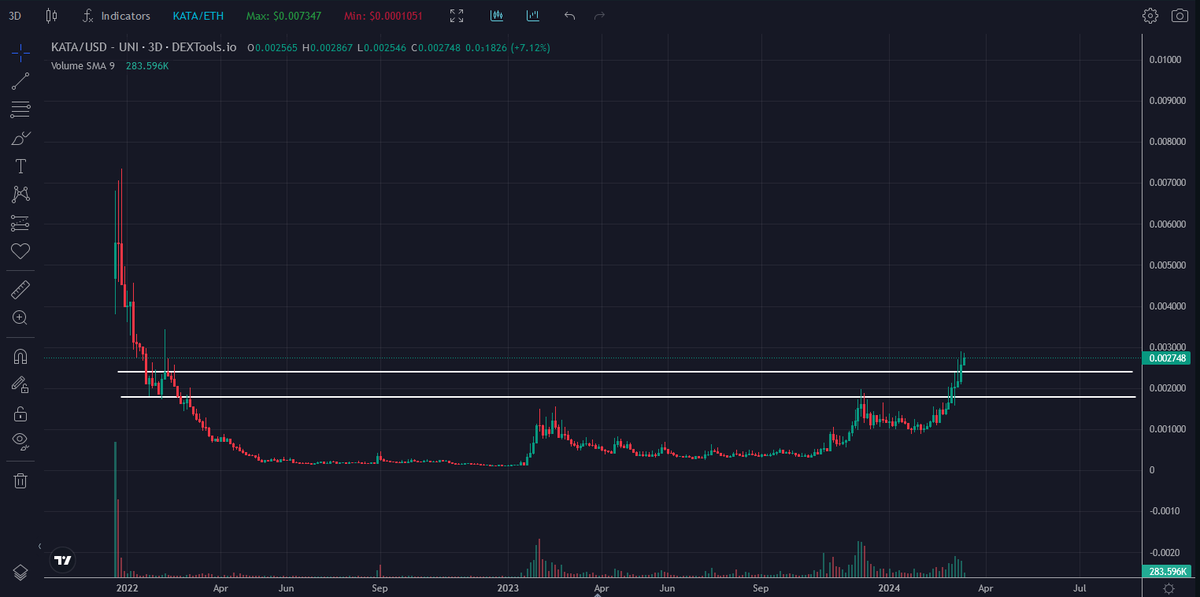Click the trash icon to remove drawings
The image size is (1200, 597).
20,480
